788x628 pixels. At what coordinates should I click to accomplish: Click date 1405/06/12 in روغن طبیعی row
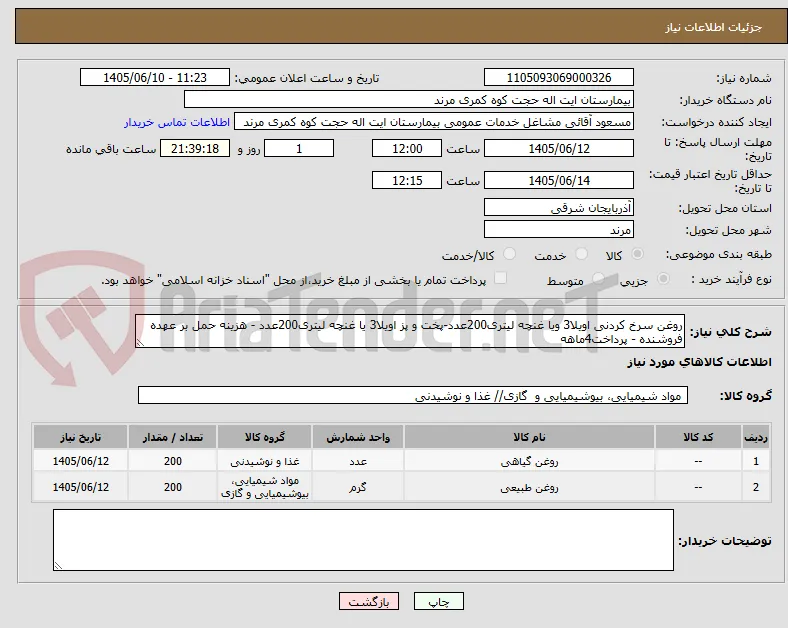(80, 487)
